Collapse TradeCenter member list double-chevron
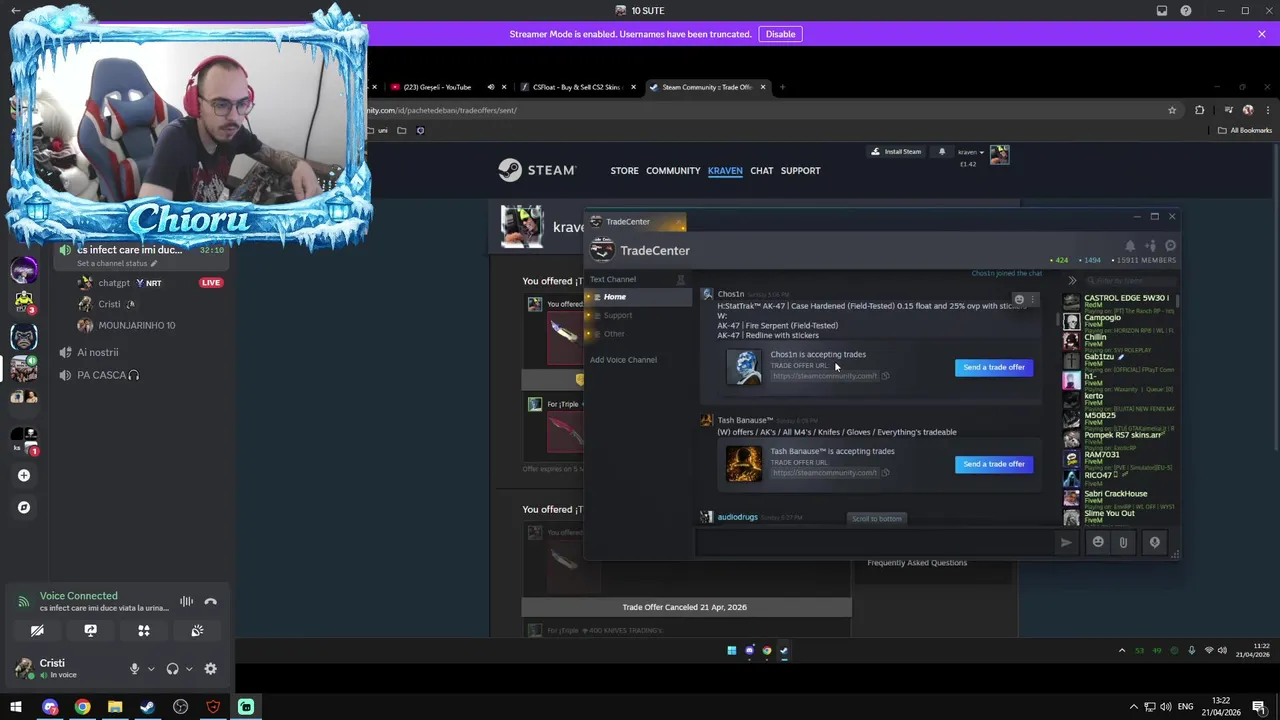Image resolution: width=1280 pixels, height=720 pixels. [1072, 281]
